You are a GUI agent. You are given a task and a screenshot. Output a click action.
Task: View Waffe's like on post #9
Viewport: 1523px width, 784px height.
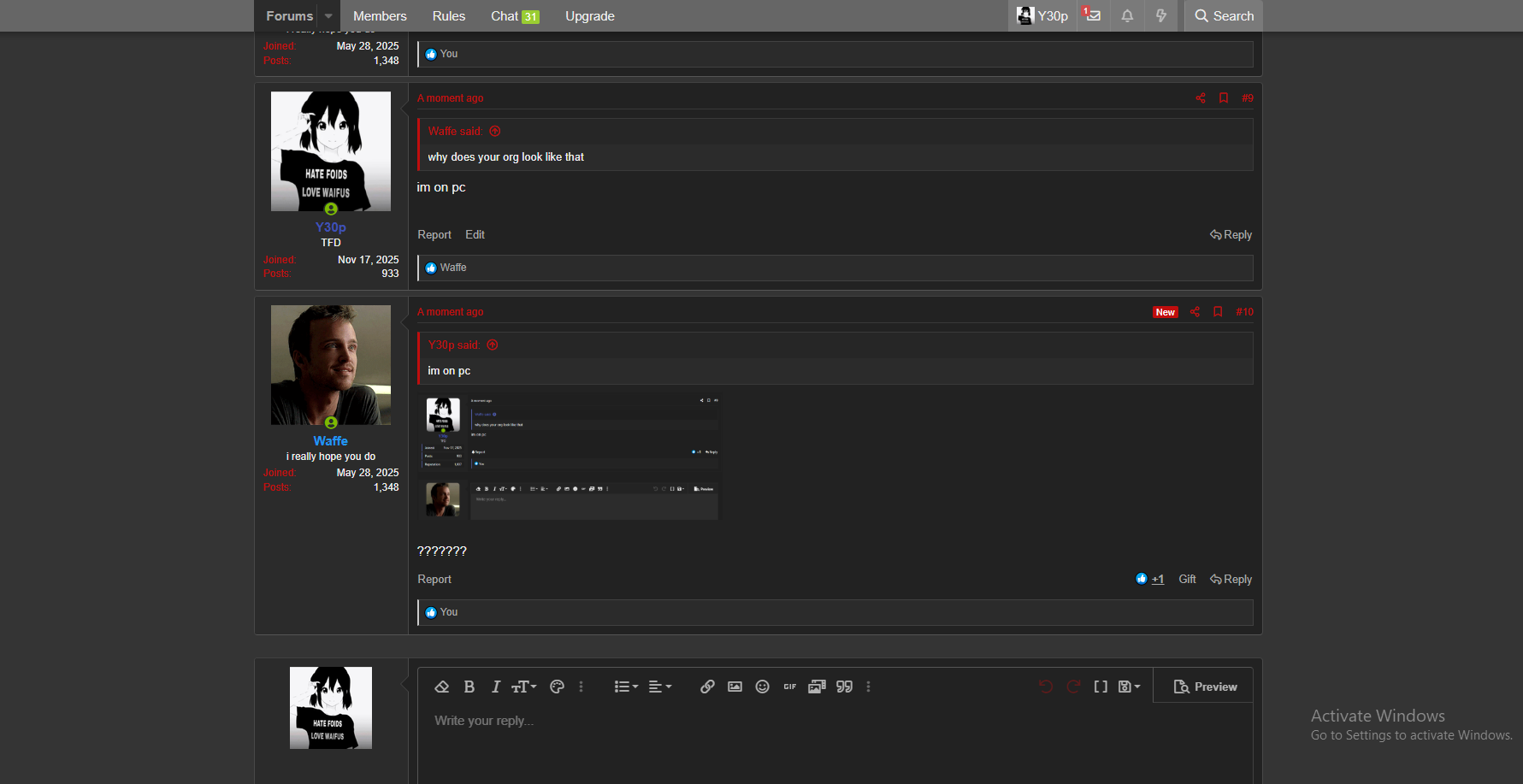click(x=453, y=268)
